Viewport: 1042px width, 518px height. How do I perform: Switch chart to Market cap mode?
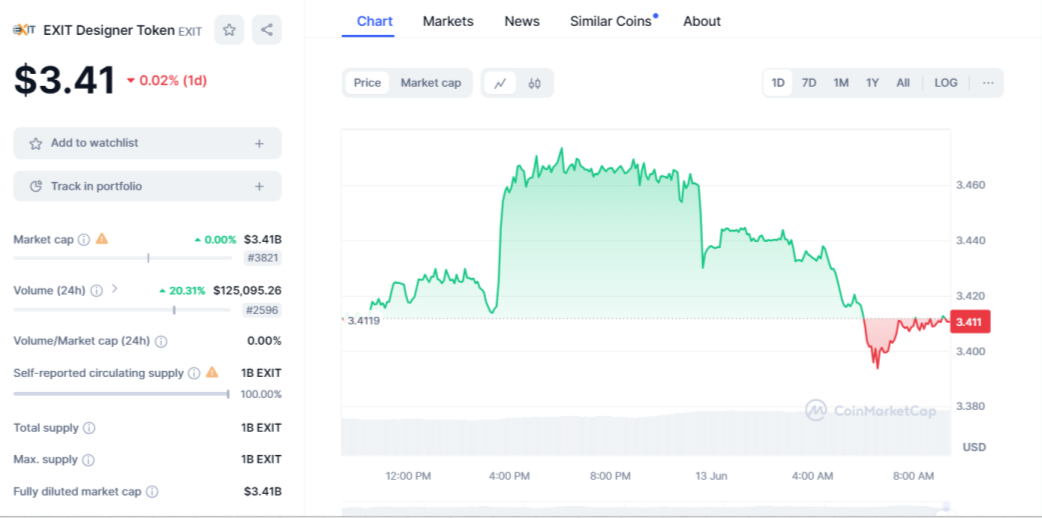point(431,83)
